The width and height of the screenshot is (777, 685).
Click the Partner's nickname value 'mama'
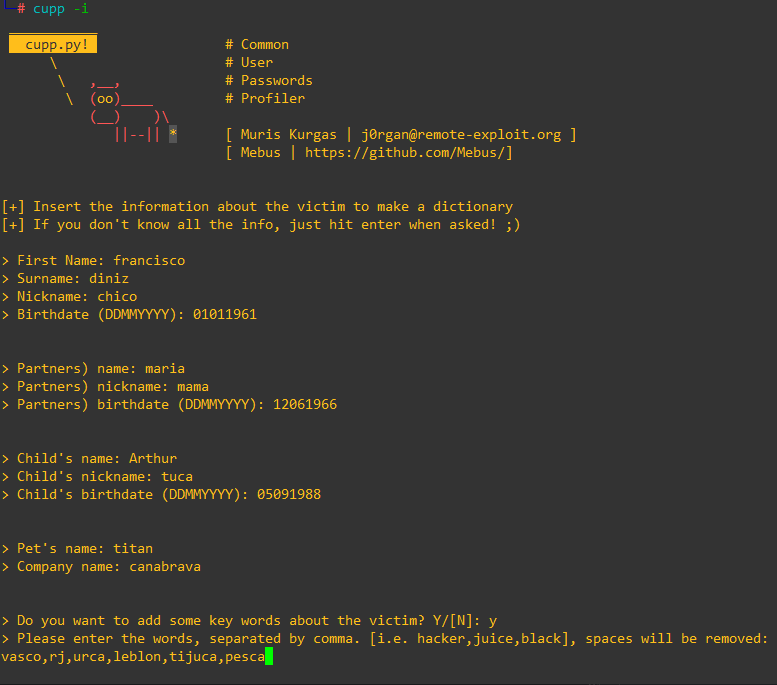(193, 387)
